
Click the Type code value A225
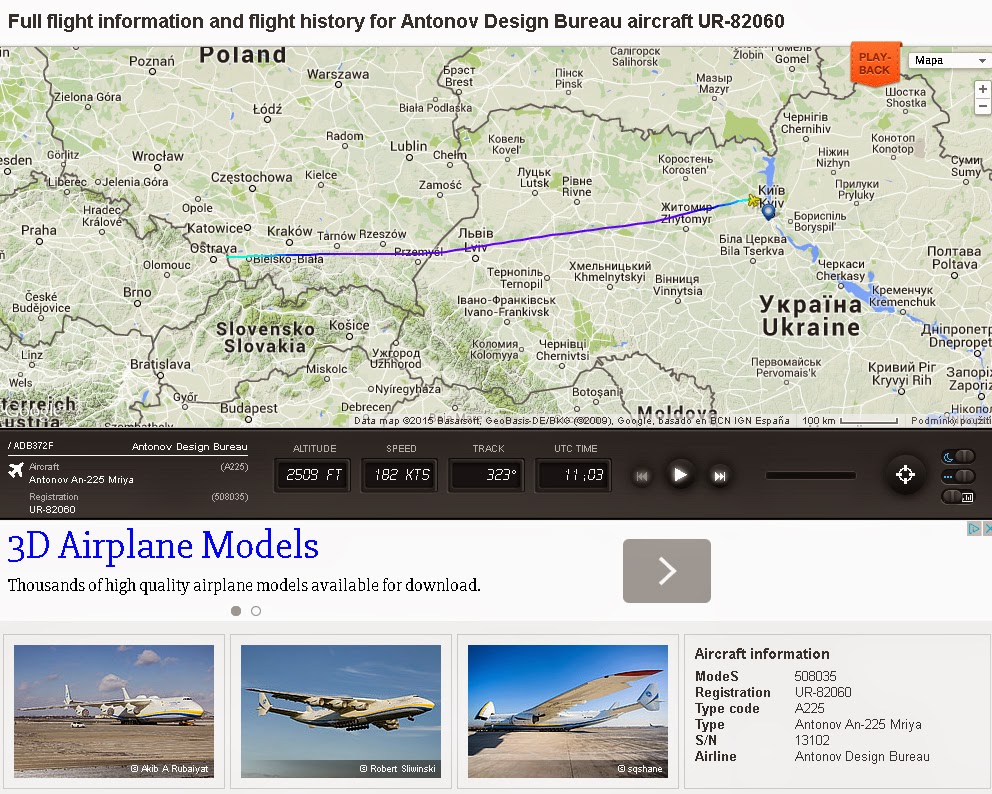809,709
